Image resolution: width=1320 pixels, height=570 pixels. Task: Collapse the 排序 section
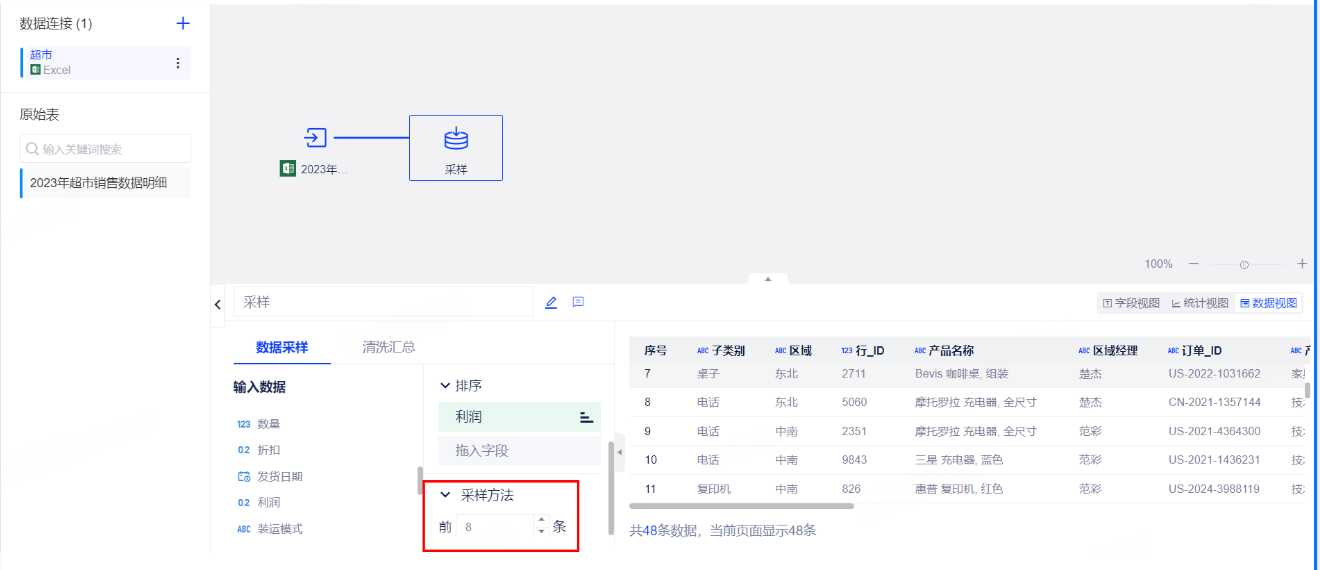(445, 385)
